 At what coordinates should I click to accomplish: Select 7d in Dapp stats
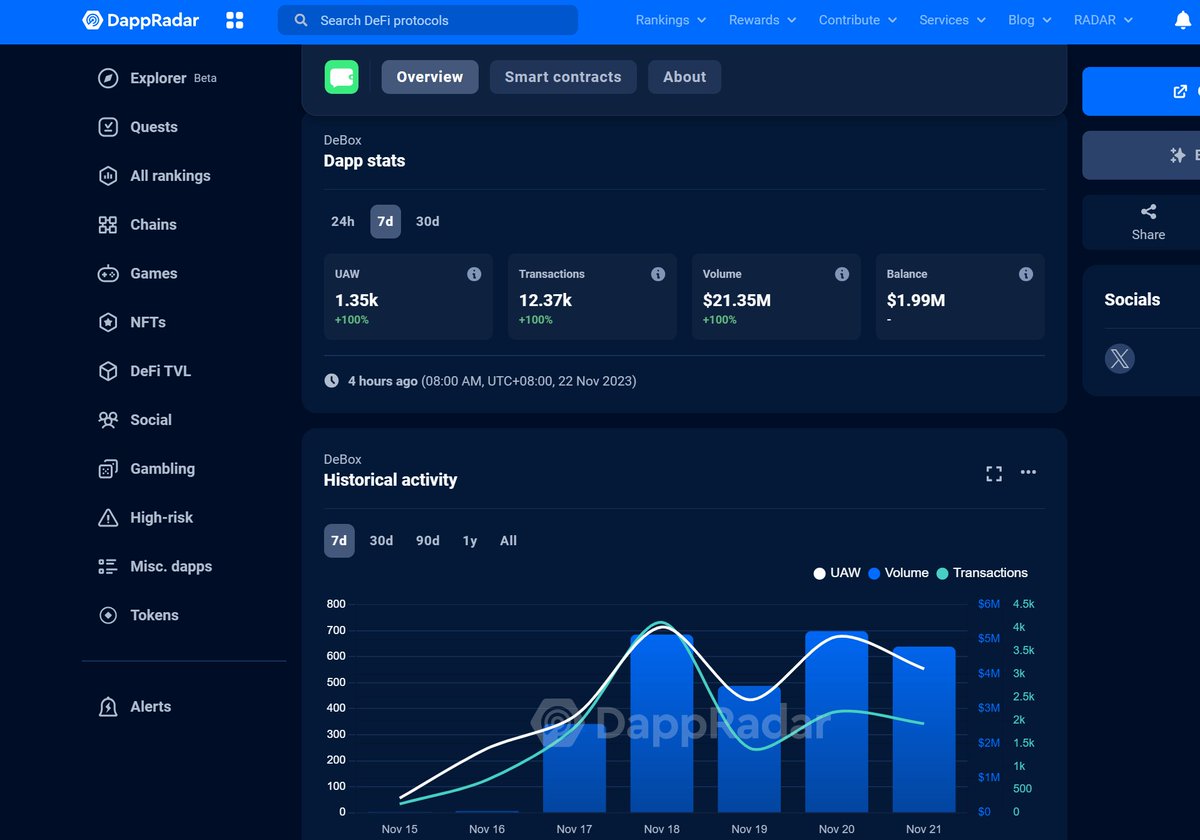tap(385, 222)
